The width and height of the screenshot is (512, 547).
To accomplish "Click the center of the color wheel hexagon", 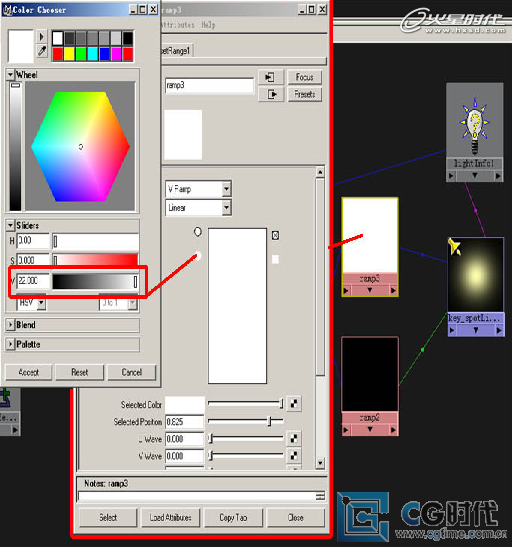I will tap(81, 147).
